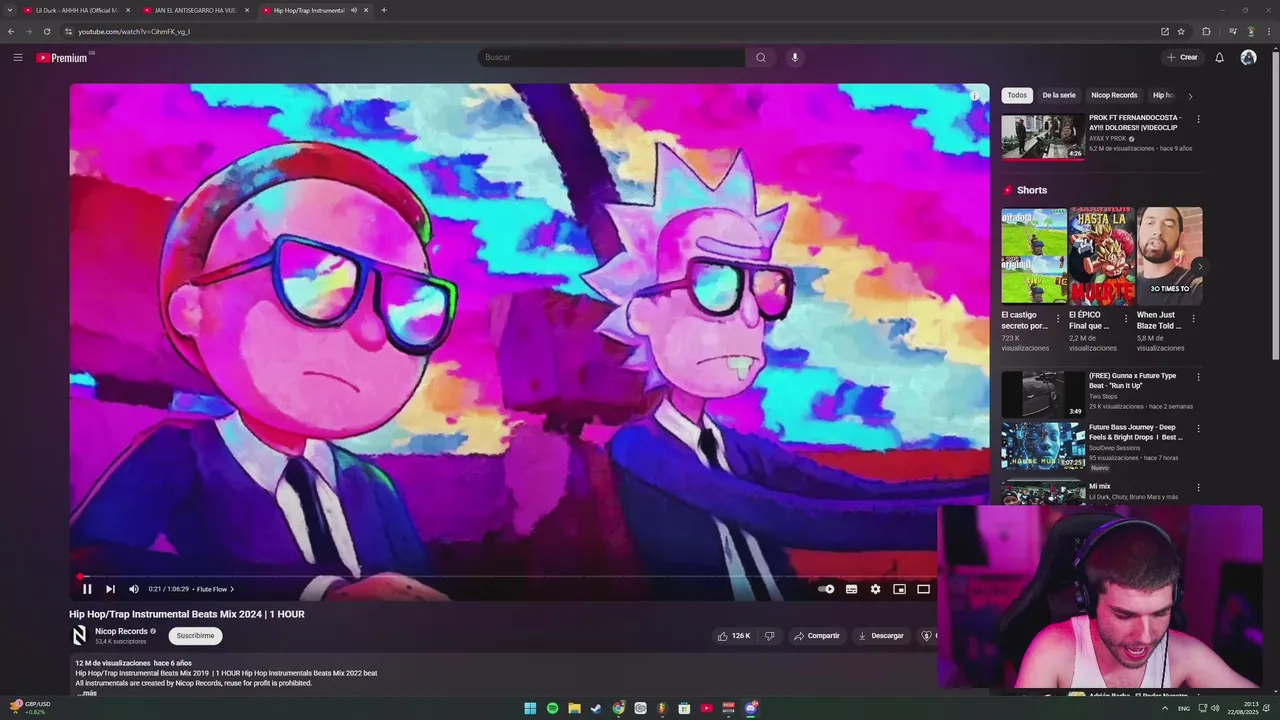Skip to the next video

tap(110, 589)
